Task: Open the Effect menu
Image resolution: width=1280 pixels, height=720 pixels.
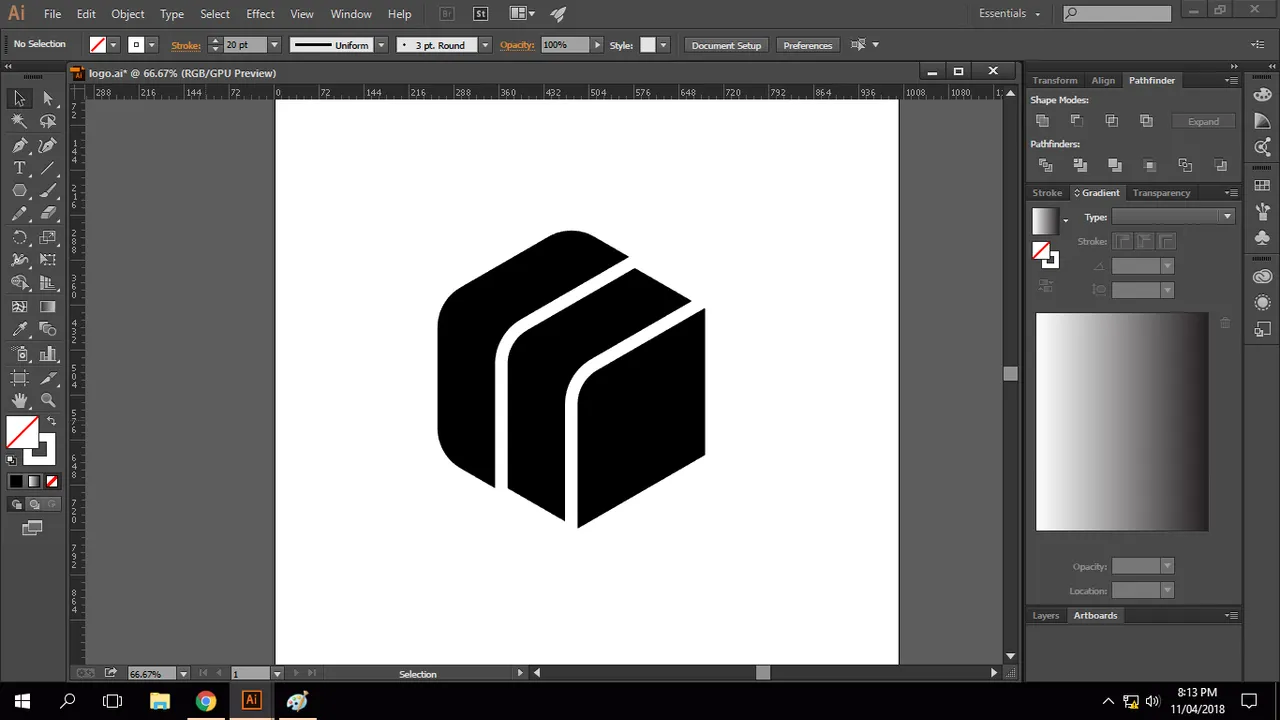Action: tap(260, 14)
